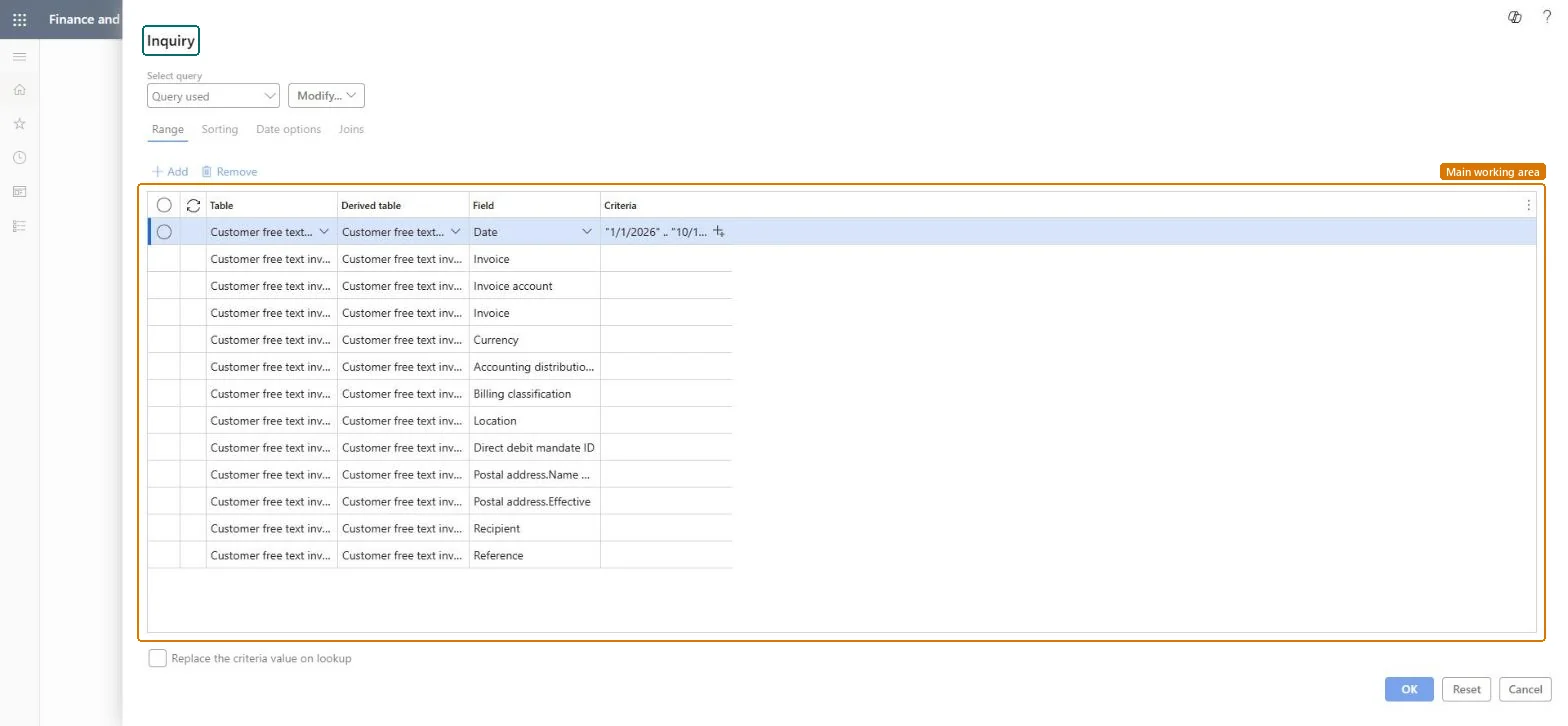Select the Reference field cell

[x=535, y=555]
